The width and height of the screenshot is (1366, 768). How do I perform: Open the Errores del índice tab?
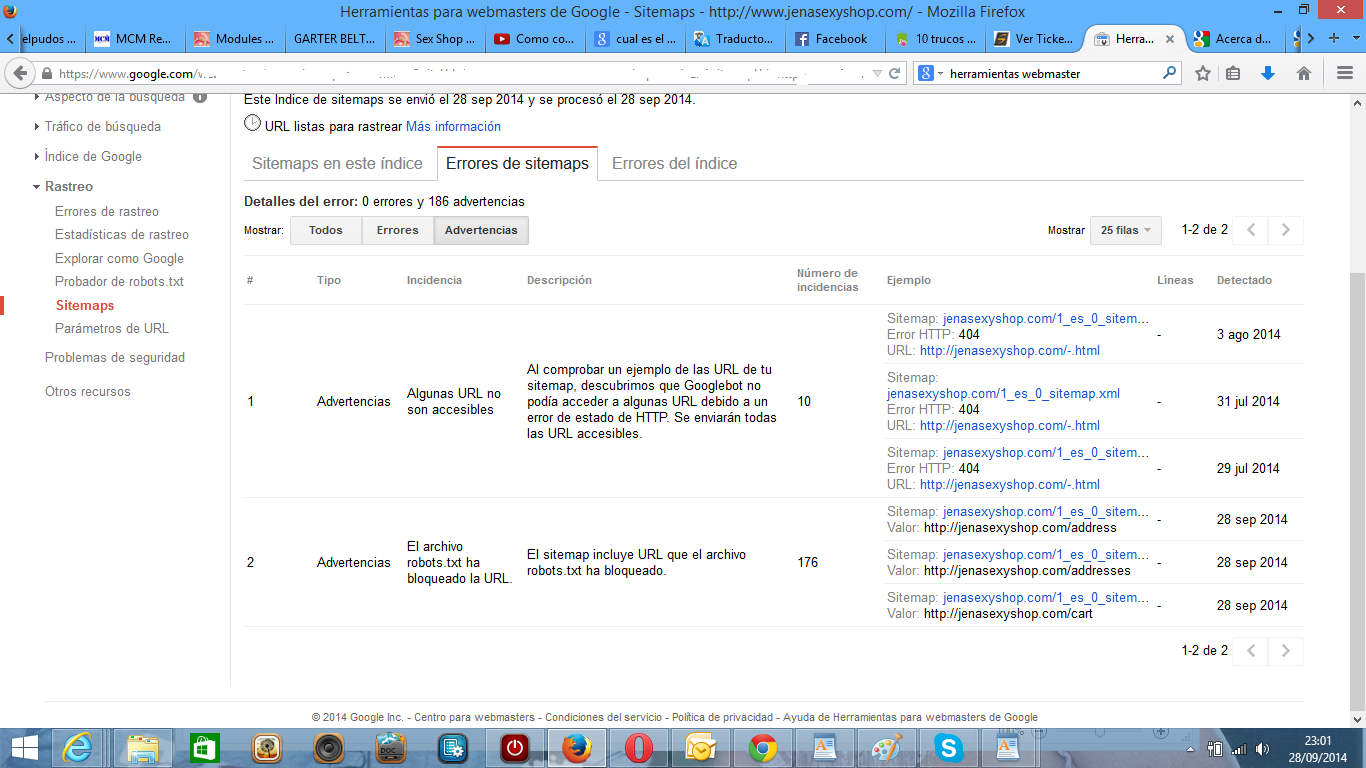pos(675,163)
